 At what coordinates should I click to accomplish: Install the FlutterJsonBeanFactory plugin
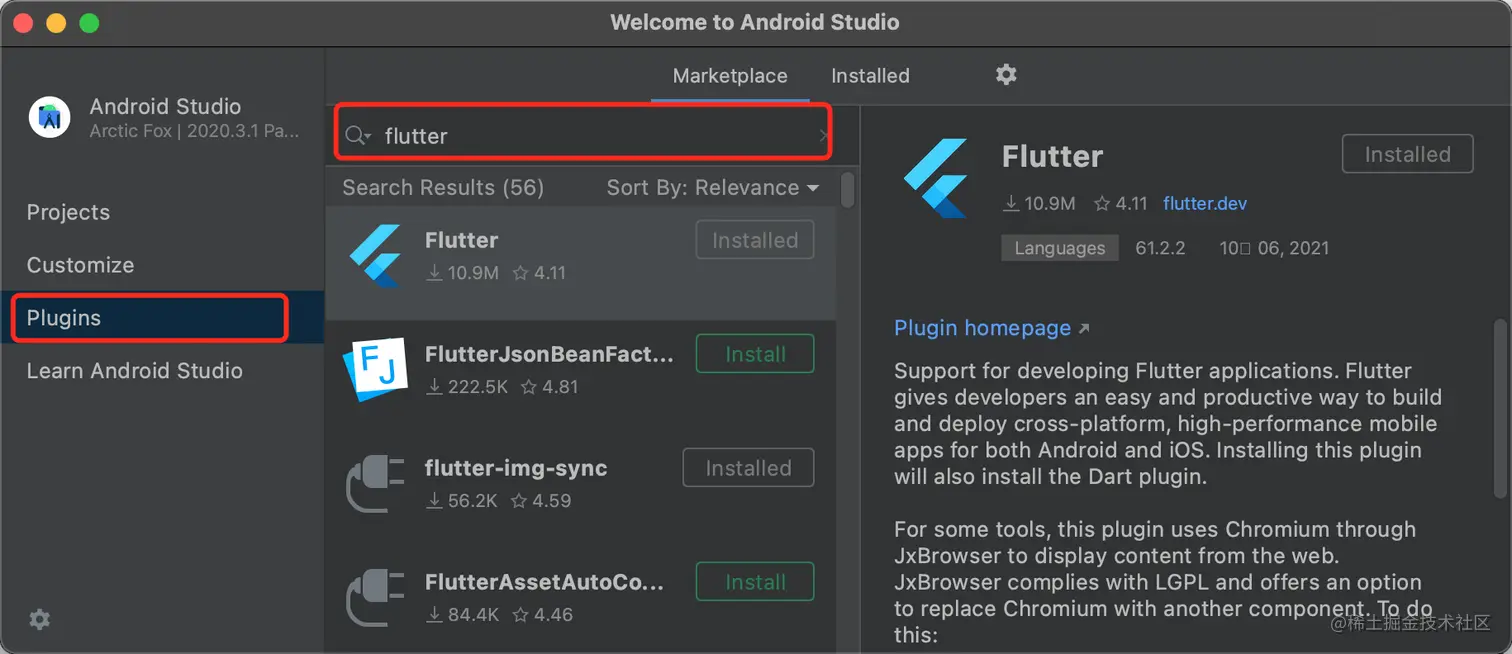(755, 354)
